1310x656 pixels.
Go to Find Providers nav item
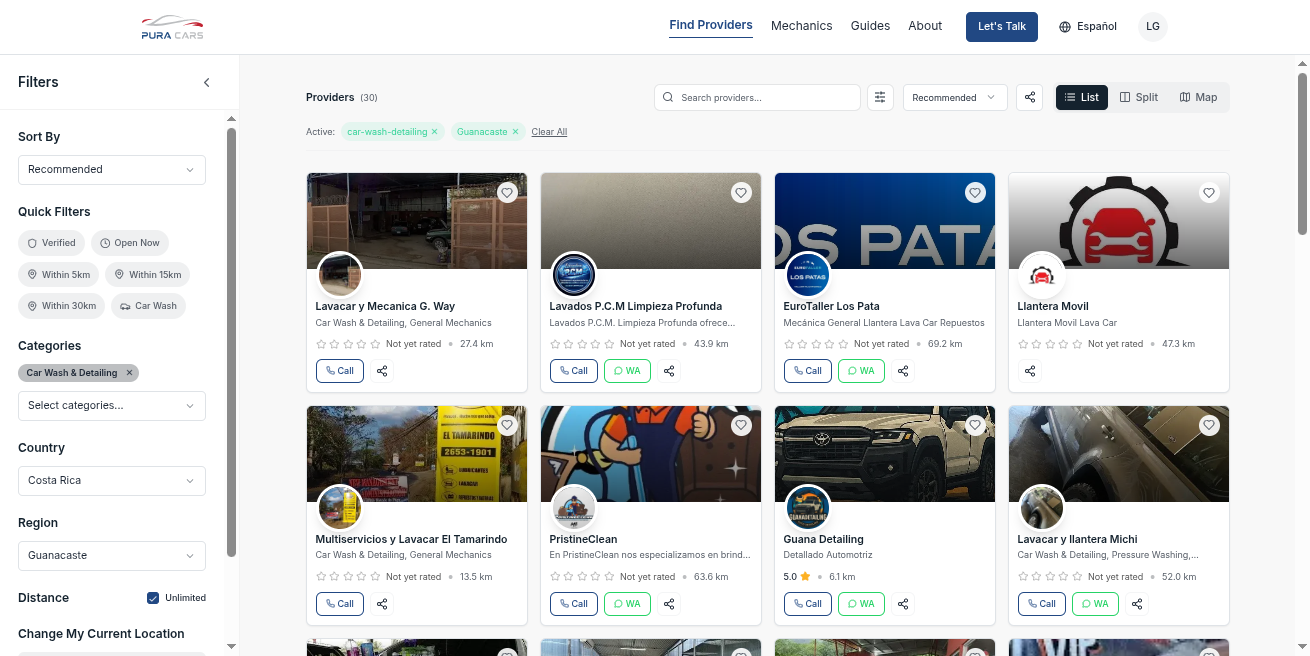pyautogui.click(x=711, y=26)
